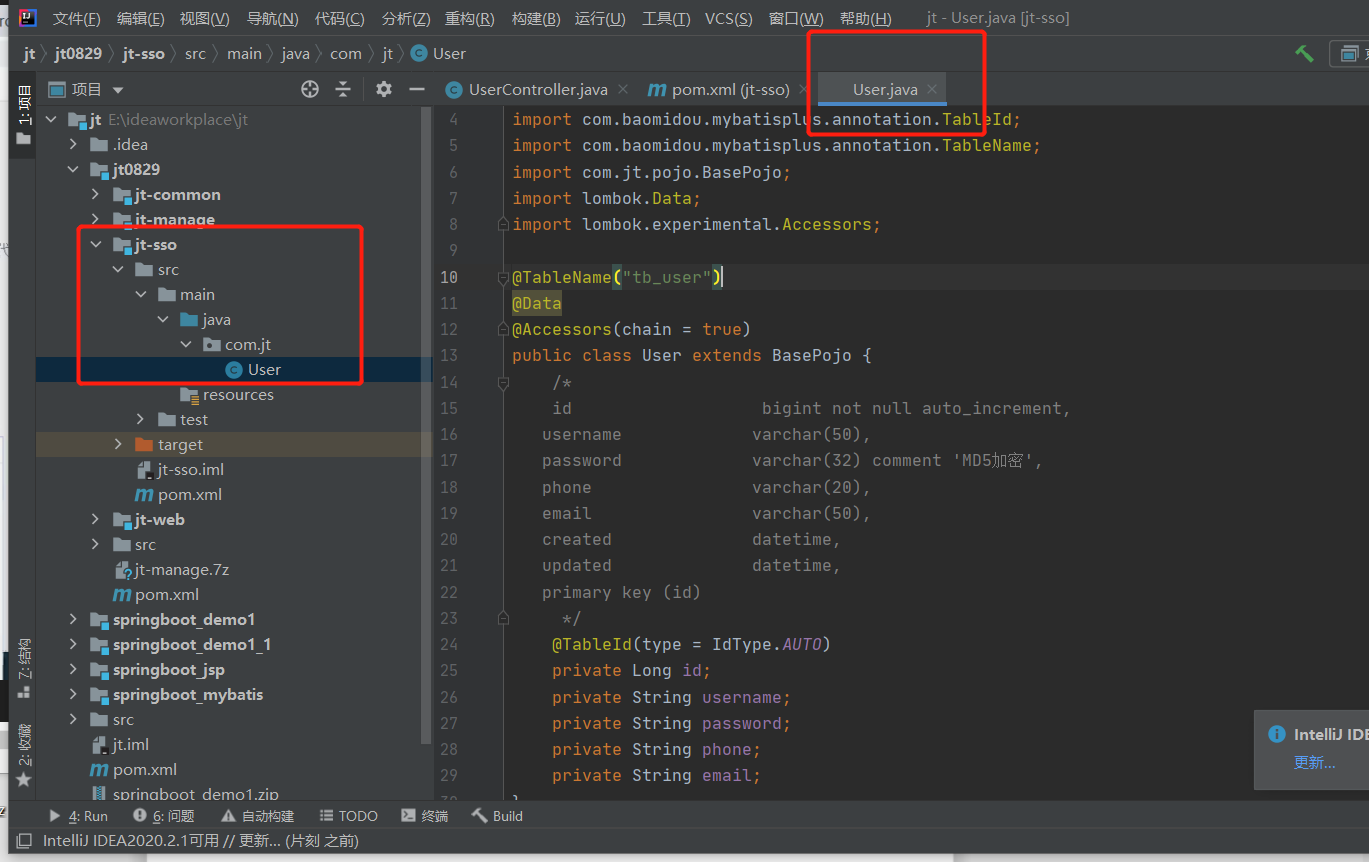The height and width of the screenshot is (862, 1369).
Task: Click the collapse all icon in project panel
Action: coord(343,89)
